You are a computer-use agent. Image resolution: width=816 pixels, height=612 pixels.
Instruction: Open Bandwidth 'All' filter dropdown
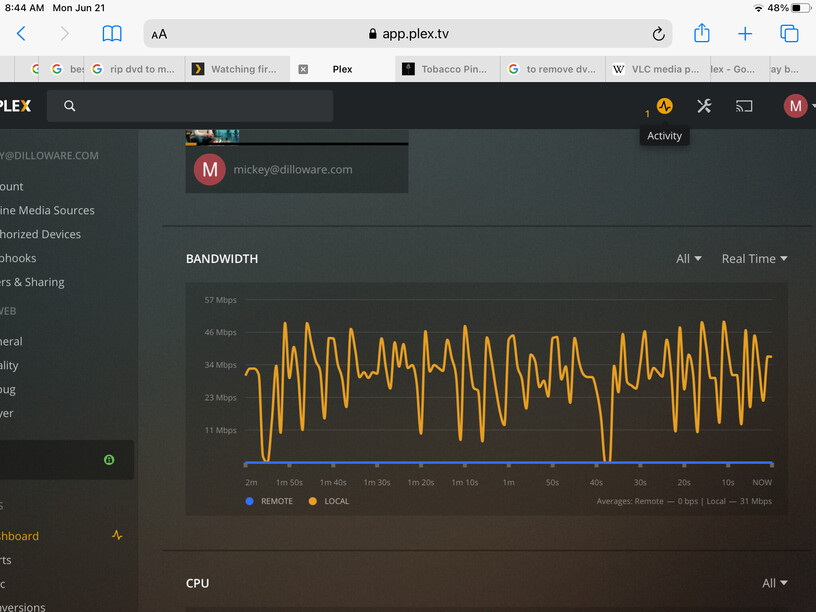(x=688, y=259)
